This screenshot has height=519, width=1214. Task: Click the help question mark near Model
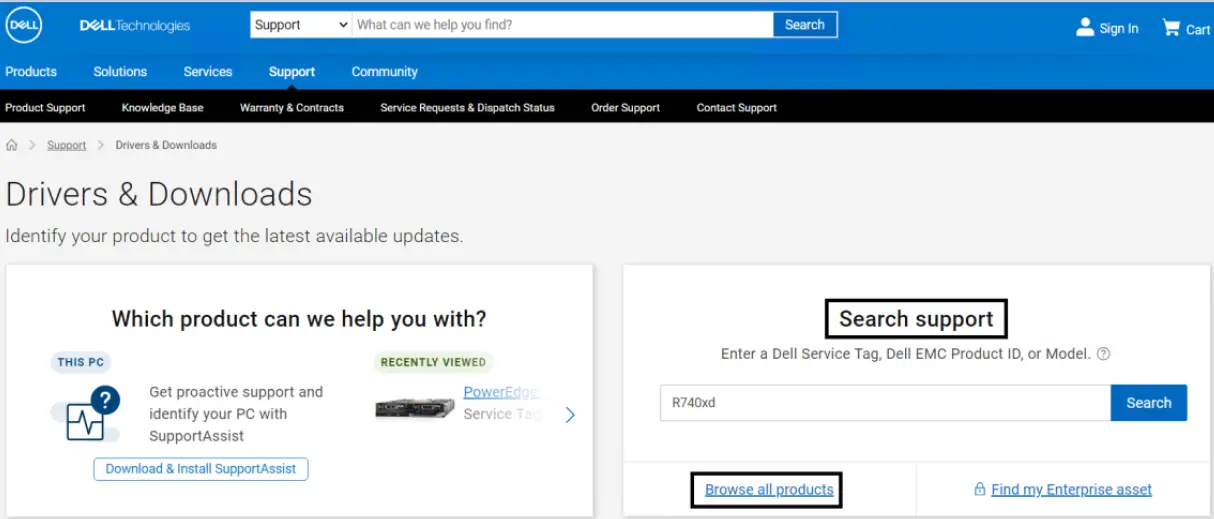click(1103, 354)
